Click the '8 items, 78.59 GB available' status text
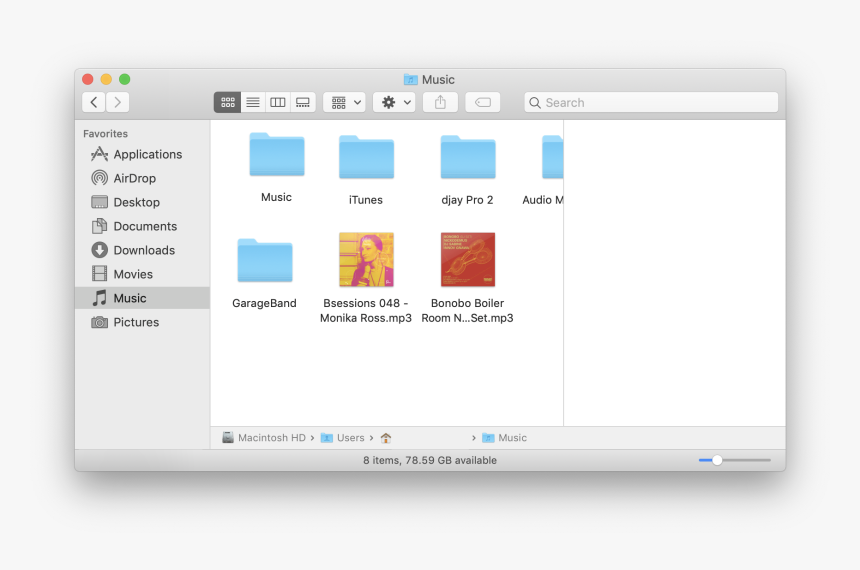860x570 pixels. point(430,460)
